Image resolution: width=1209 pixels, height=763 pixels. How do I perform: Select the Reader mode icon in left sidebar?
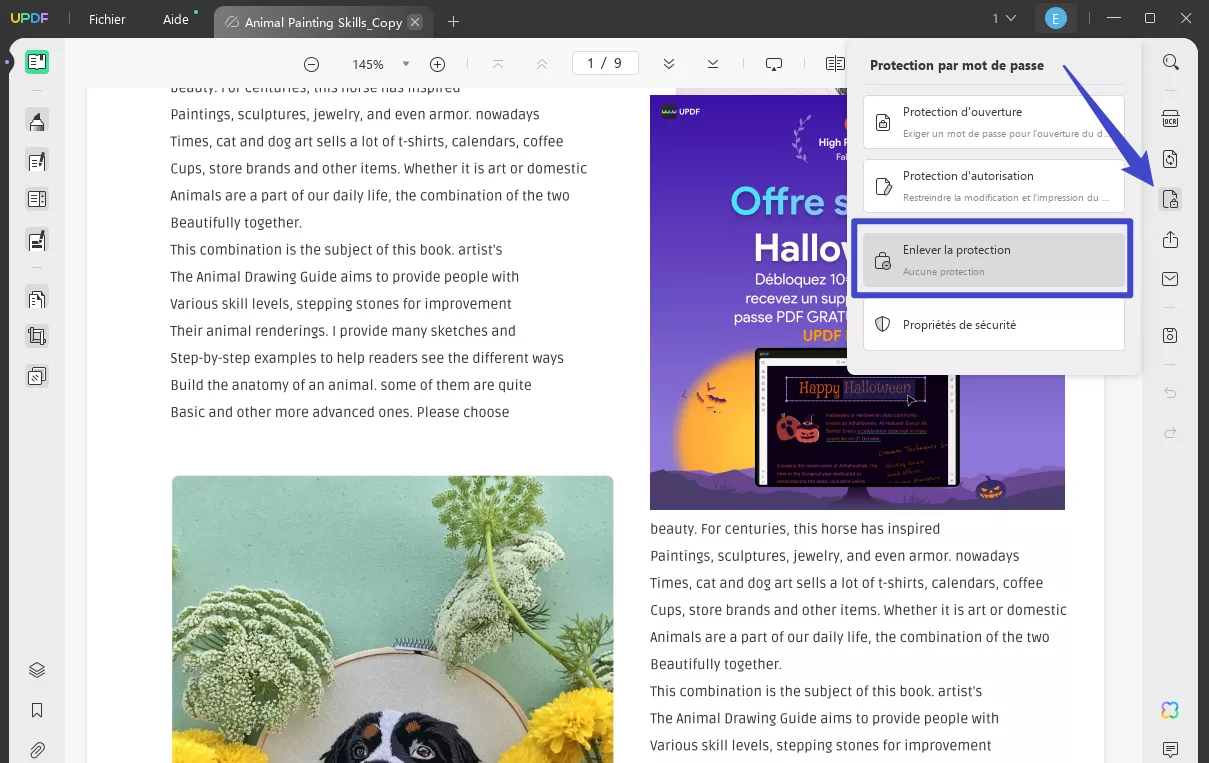click(37, 61)
